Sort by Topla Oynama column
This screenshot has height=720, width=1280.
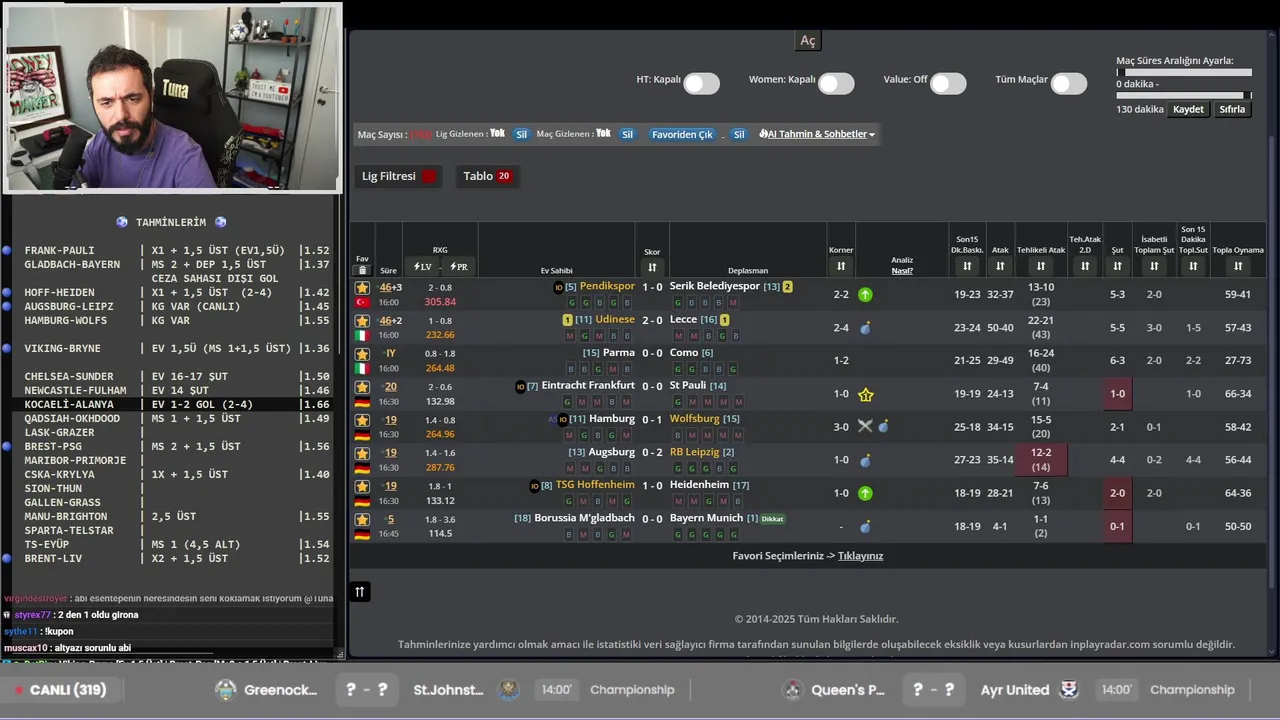1238,266
